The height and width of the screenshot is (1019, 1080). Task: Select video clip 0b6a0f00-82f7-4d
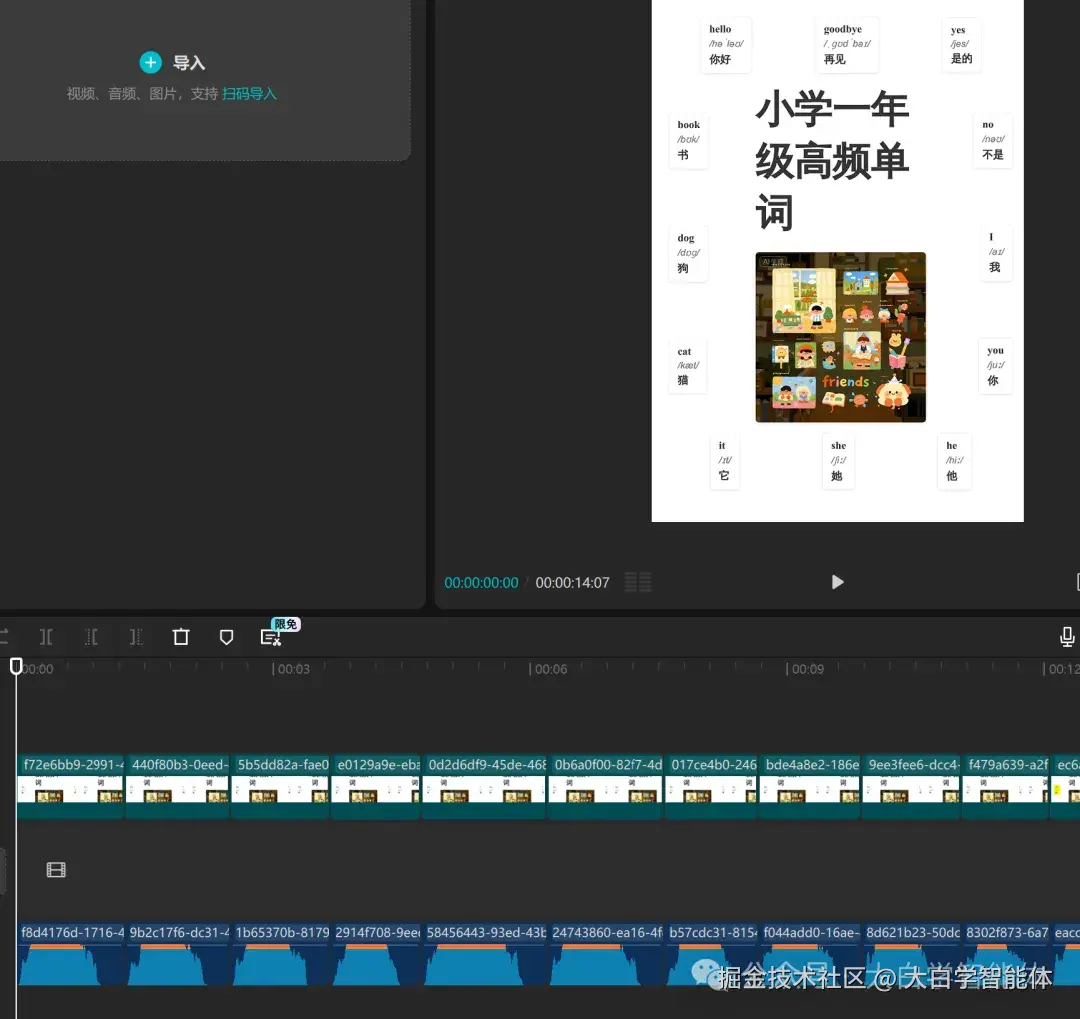click(x=605, y=786)
